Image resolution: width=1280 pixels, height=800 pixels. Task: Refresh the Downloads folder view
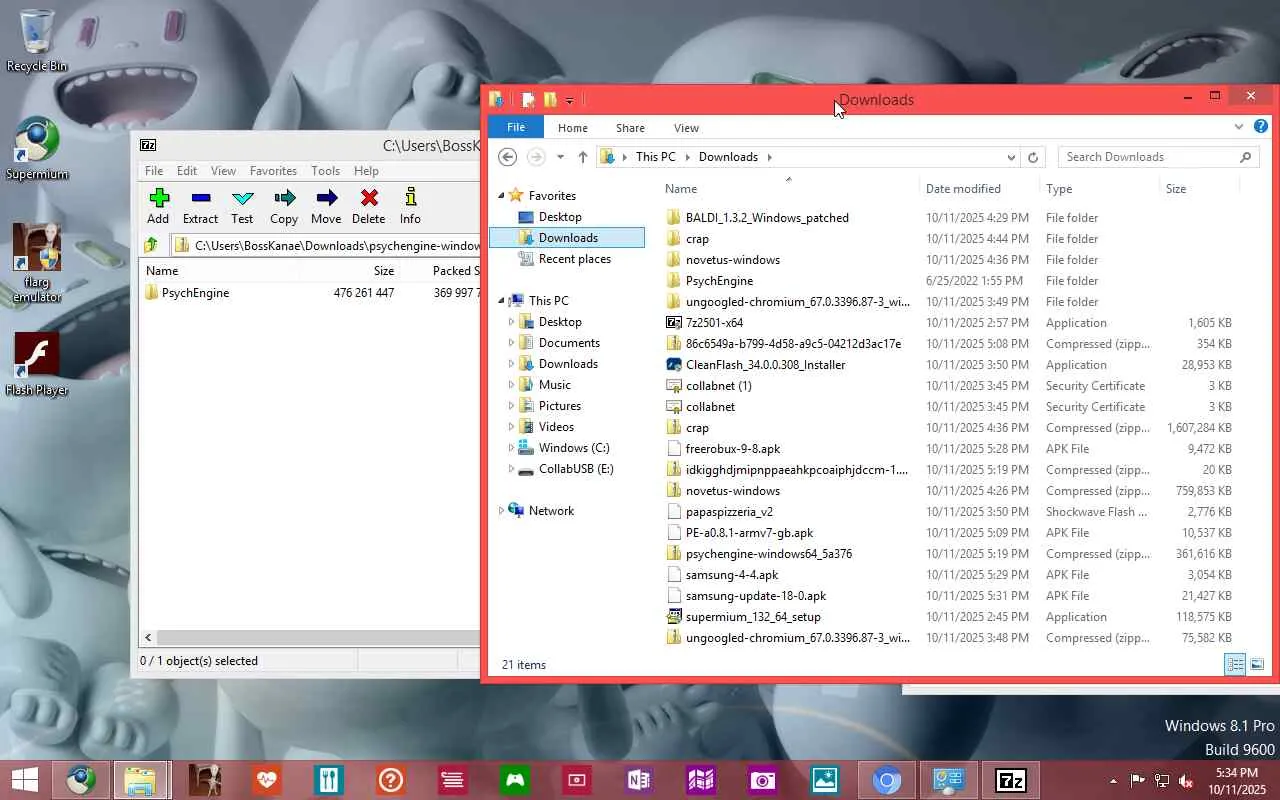[1034, 157]
